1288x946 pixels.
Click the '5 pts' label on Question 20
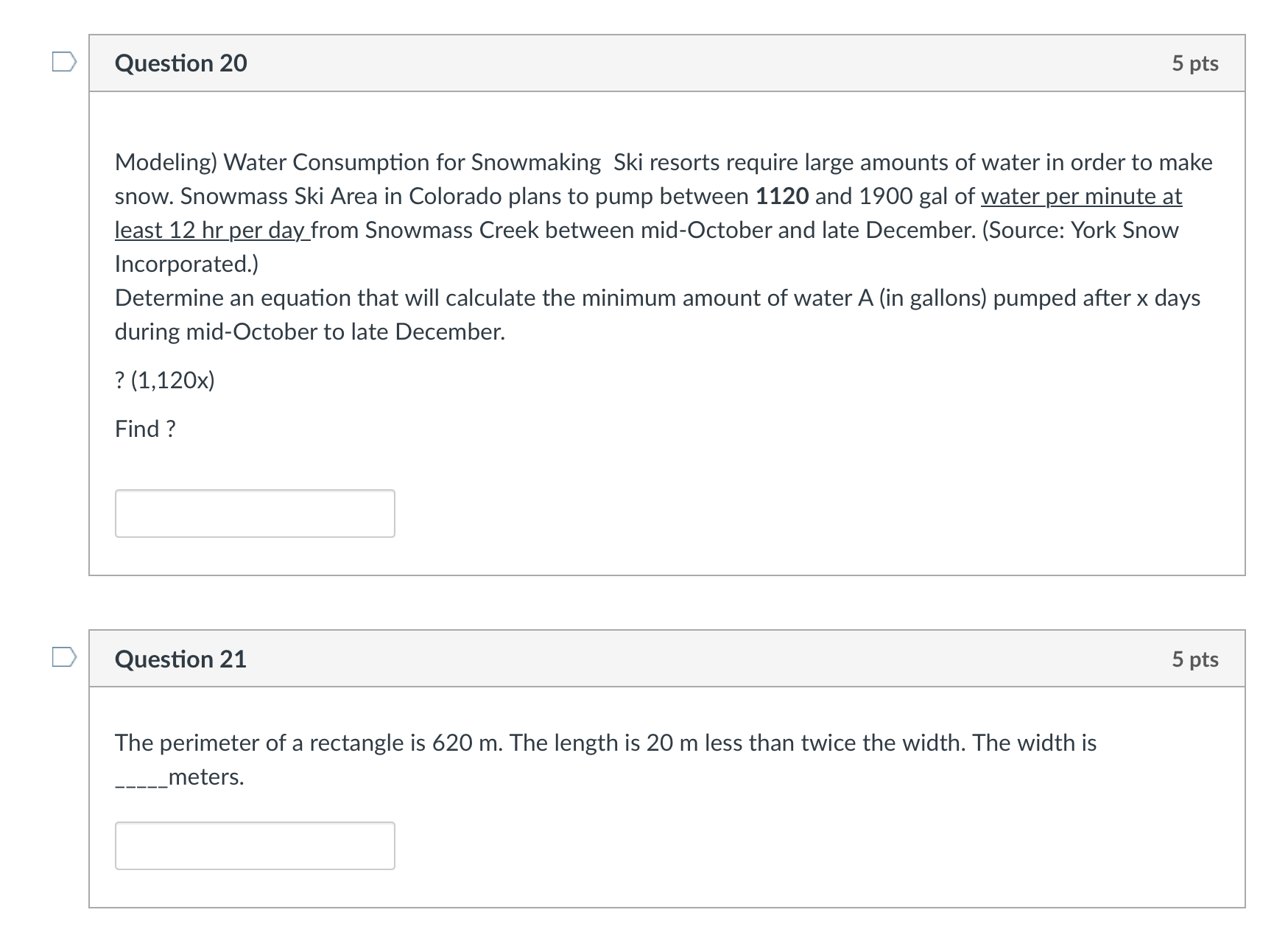tap(1197, 63)
